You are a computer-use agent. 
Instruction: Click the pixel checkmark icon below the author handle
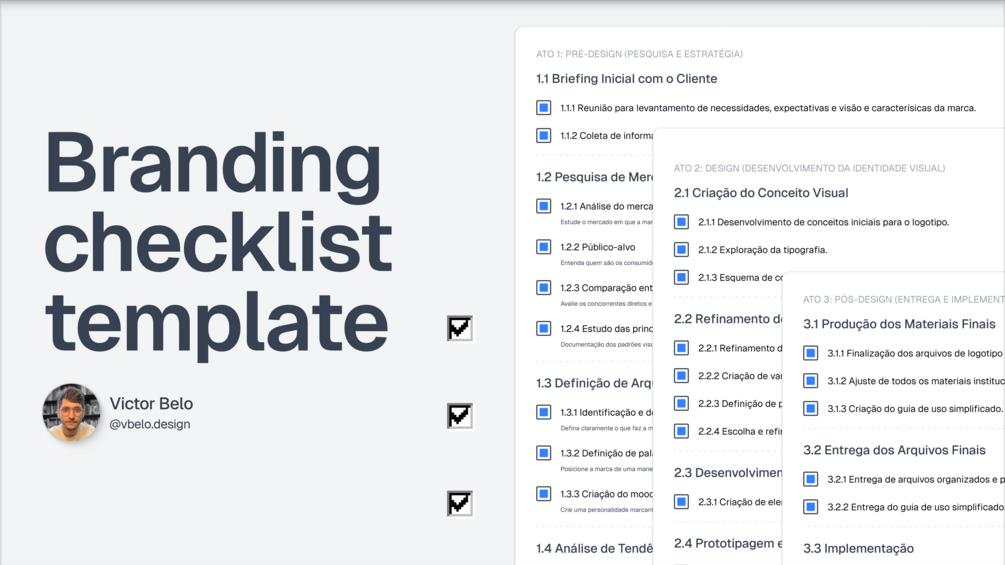click(459, 503)
